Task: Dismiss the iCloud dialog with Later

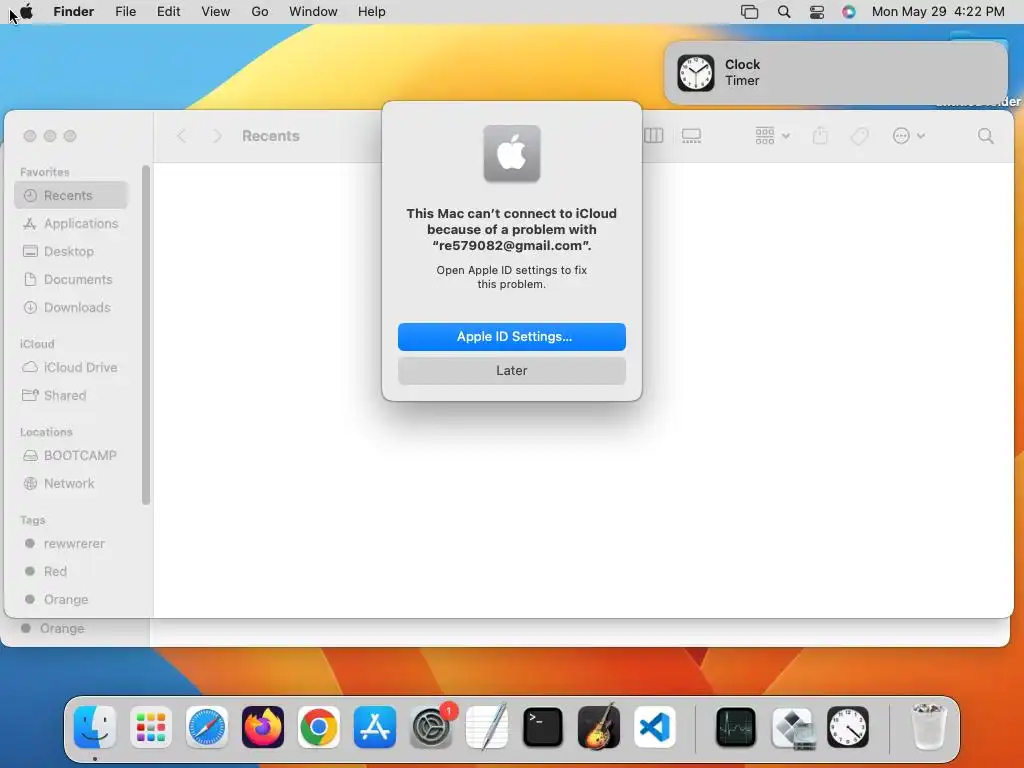Action: pos(511,371)
